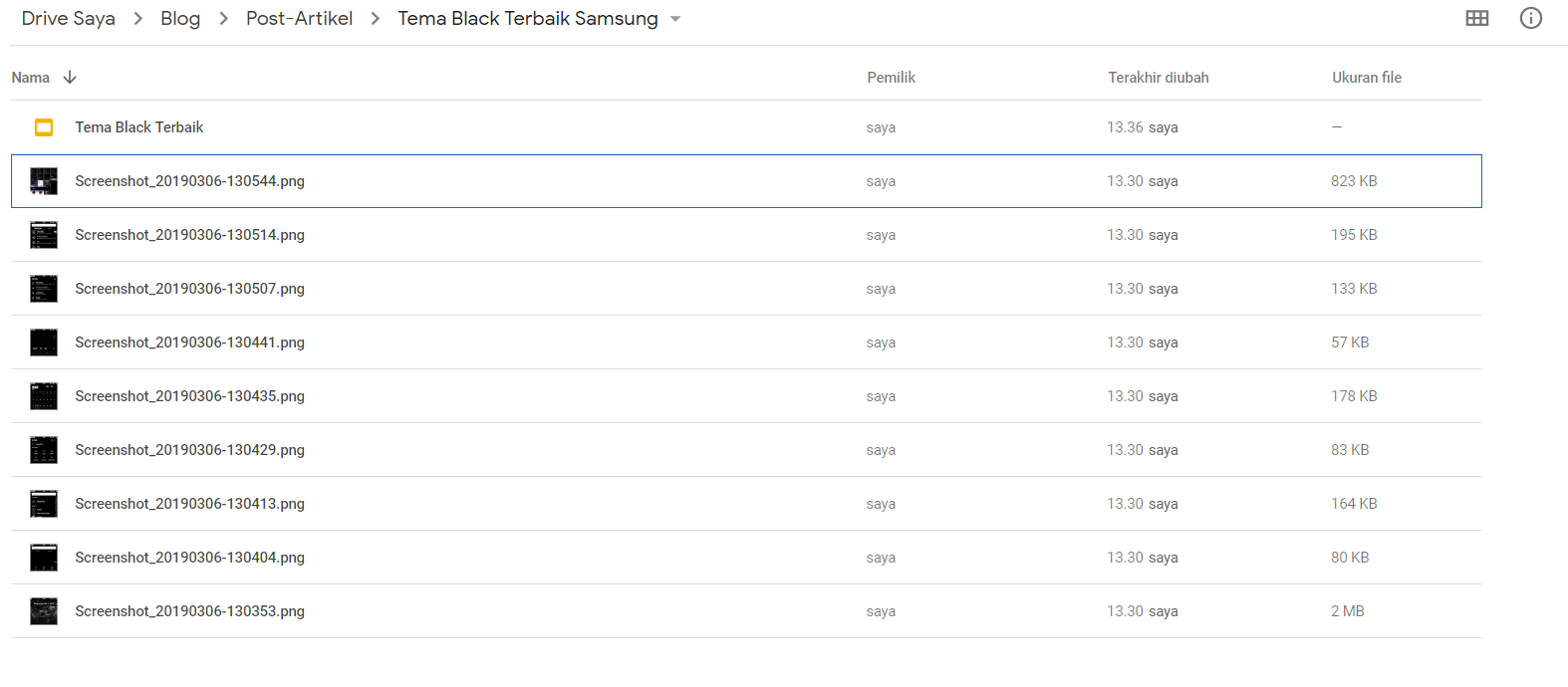Viewport: 1568px width, 687px height.
Task: Reverse the sort direction arrow next to Nama
Action: point(70,78)
